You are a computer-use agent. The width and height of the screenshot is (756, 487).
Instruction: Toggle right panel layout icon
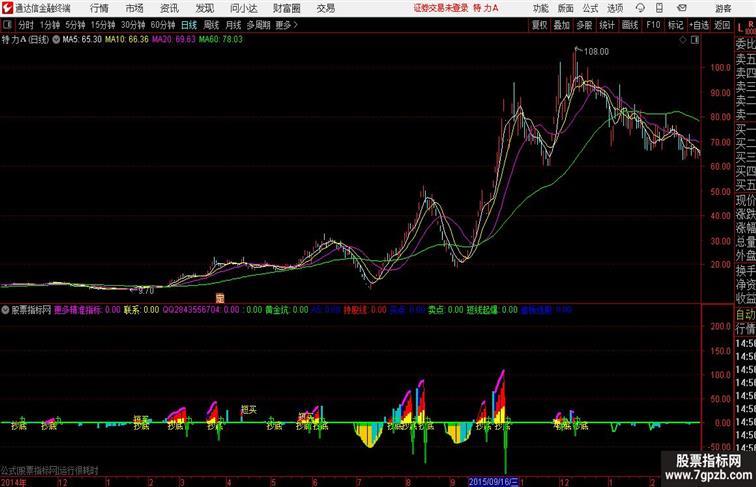click(x=695, y=40)
